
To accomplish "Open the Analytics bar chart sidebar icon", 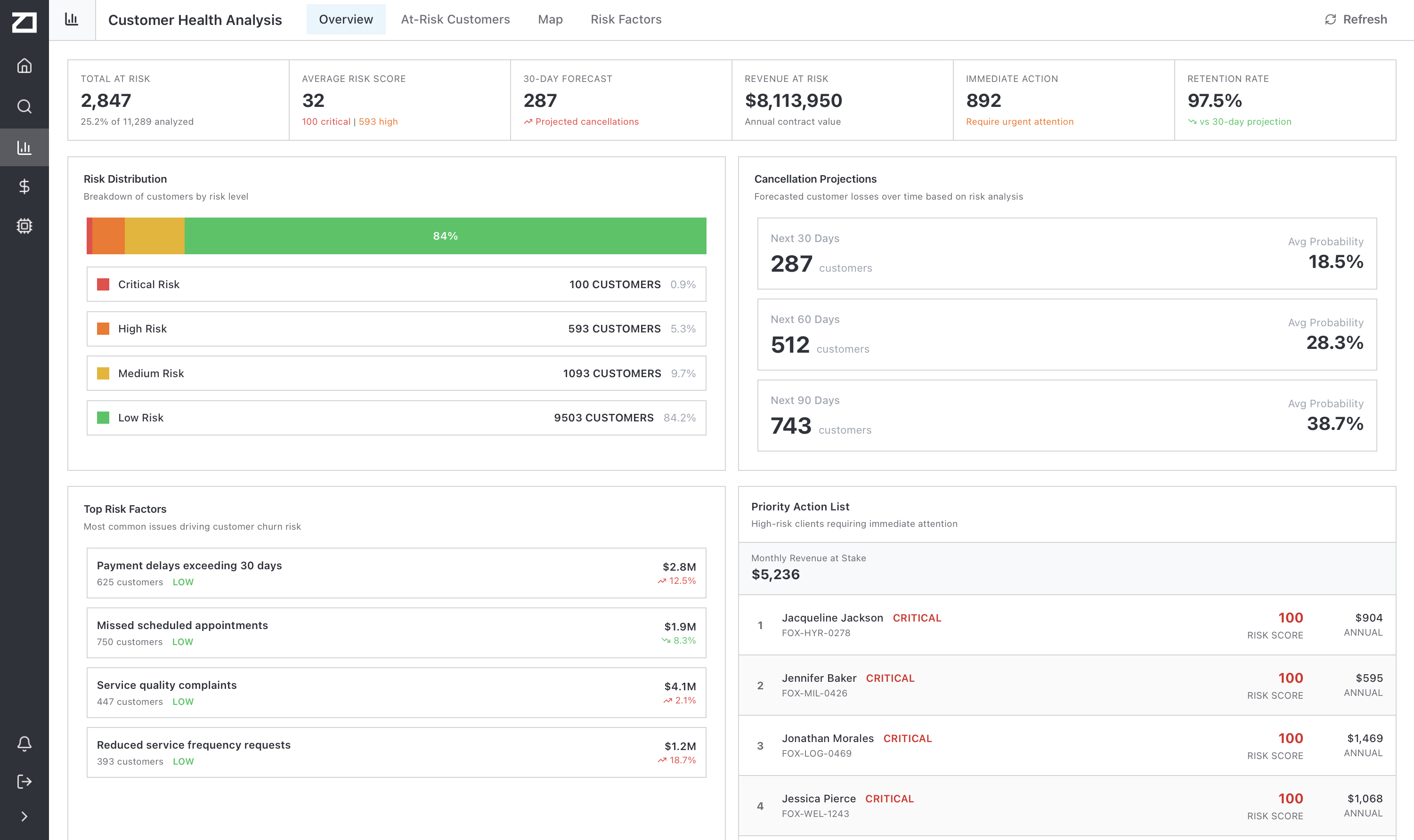I will [x=24, y=147].
